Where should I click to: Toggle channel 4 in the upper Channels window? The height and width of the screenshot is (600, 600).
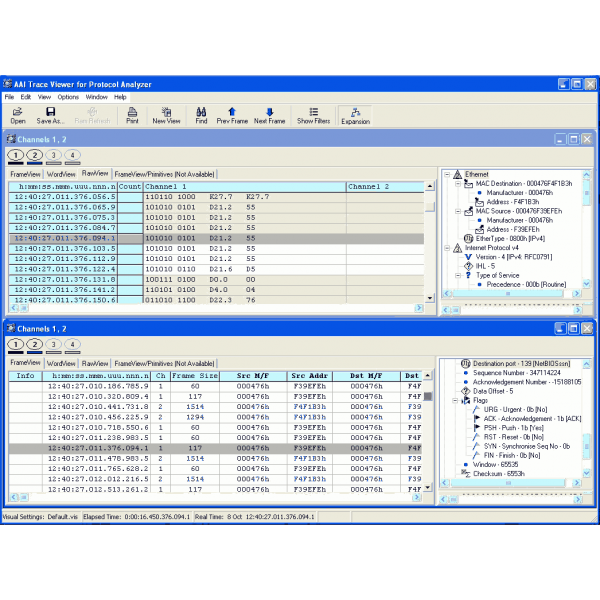pos(72,155)
